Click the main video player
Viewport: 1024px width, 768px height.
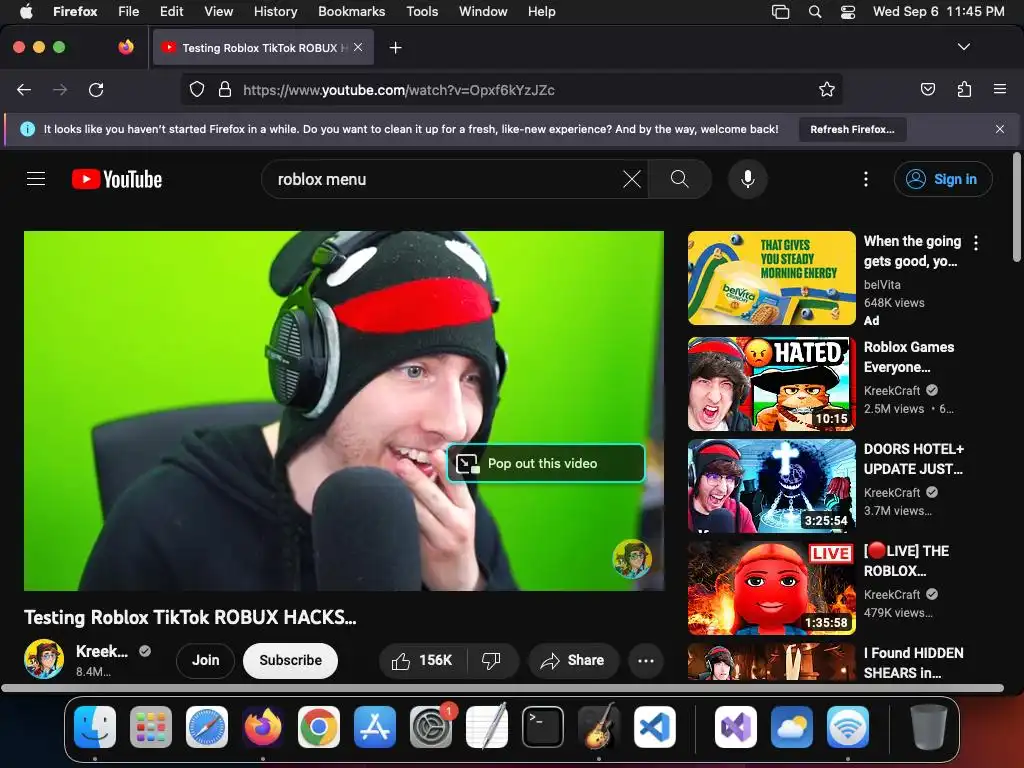(x=344, y=411)
